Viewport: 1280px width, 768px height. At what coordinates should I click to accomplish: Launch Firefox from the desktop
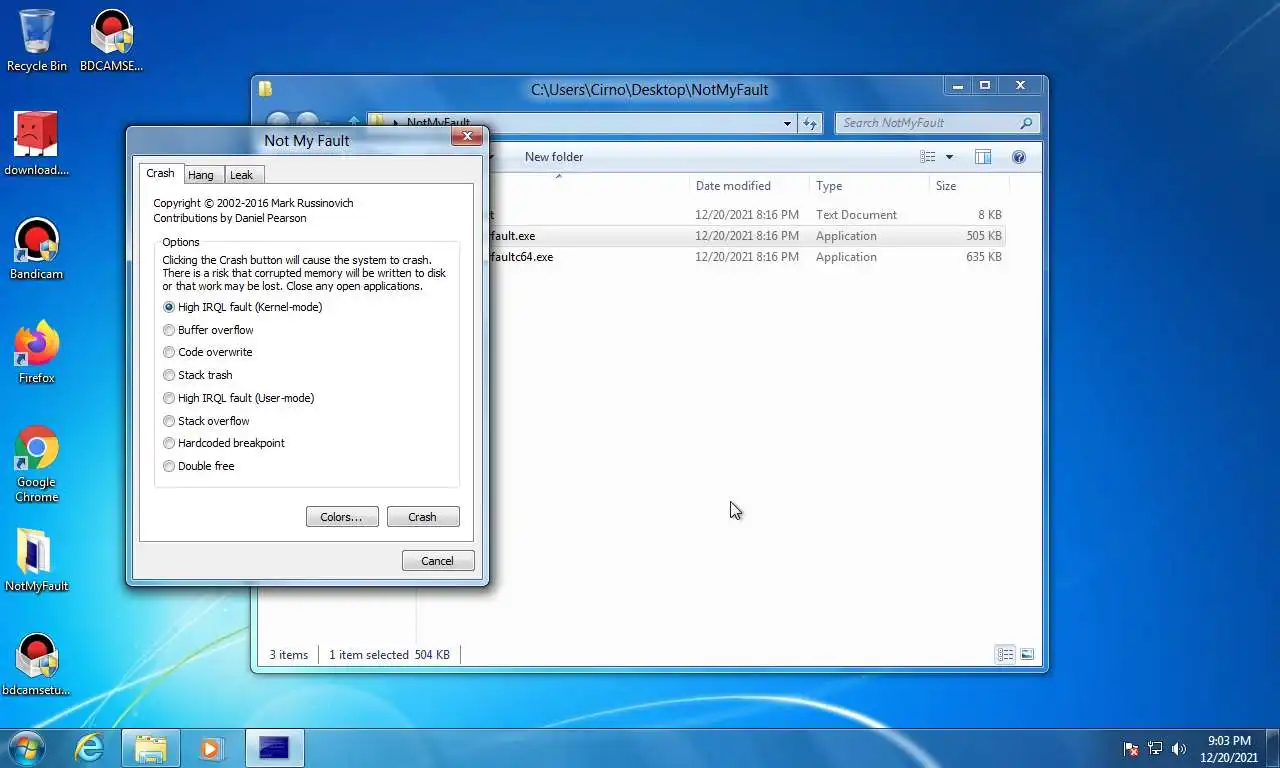37,352
